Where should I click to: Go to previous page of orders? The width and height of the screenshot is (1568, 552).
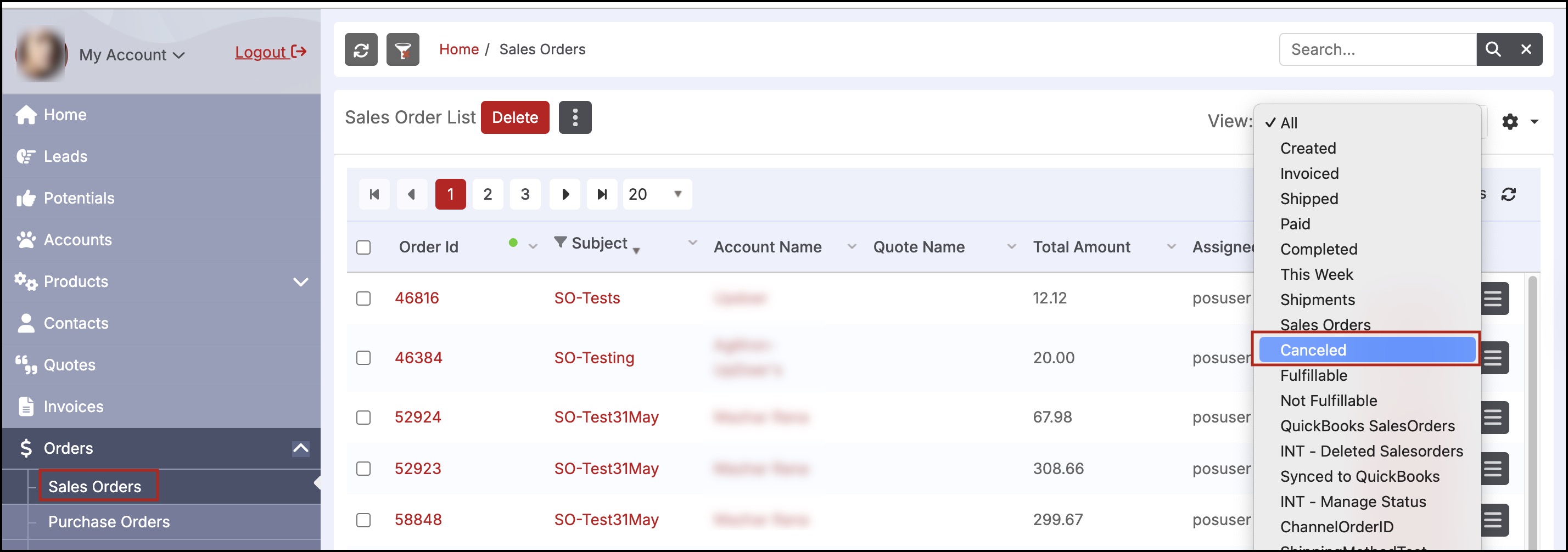[x=412, y=194]
